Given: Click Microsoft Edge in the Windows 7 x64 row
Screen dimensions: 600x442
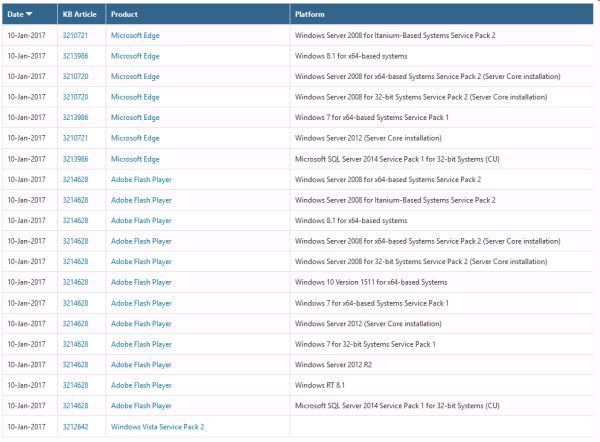Looking at the screenshot, I should (x=135, y=117).
